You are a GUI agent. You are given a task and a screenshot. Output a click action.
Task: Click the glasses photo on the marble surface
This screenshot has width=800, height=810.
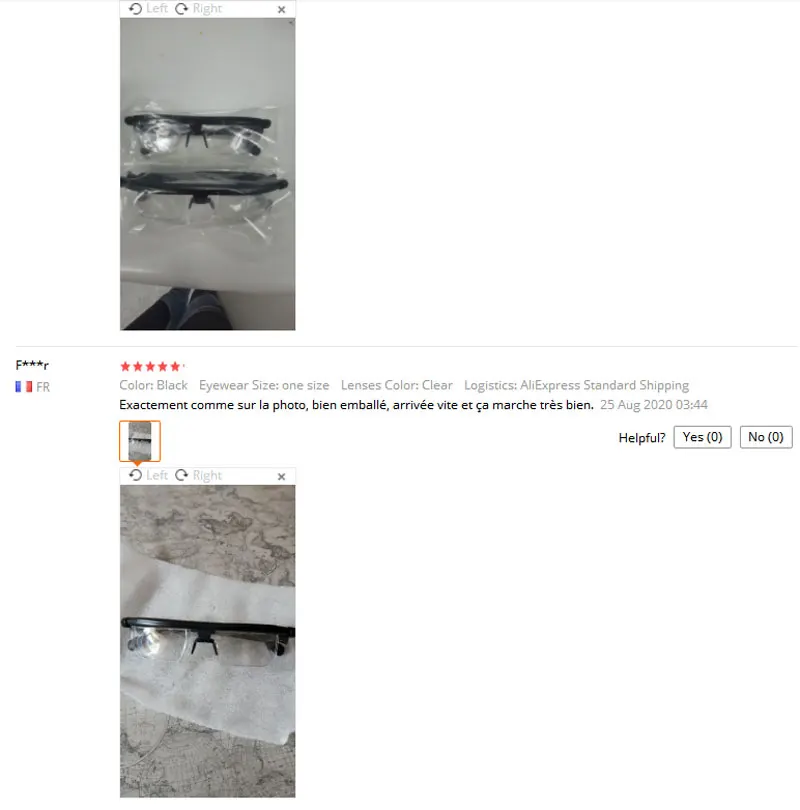pos(208,641)
